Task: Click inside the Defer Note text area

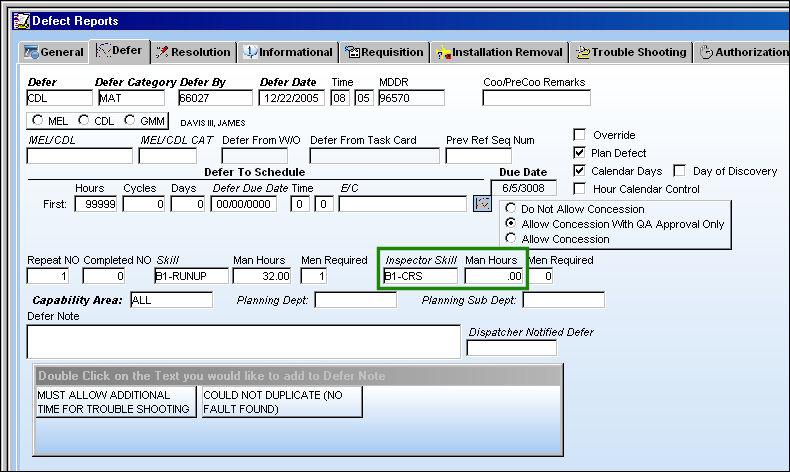Action: 244,342
